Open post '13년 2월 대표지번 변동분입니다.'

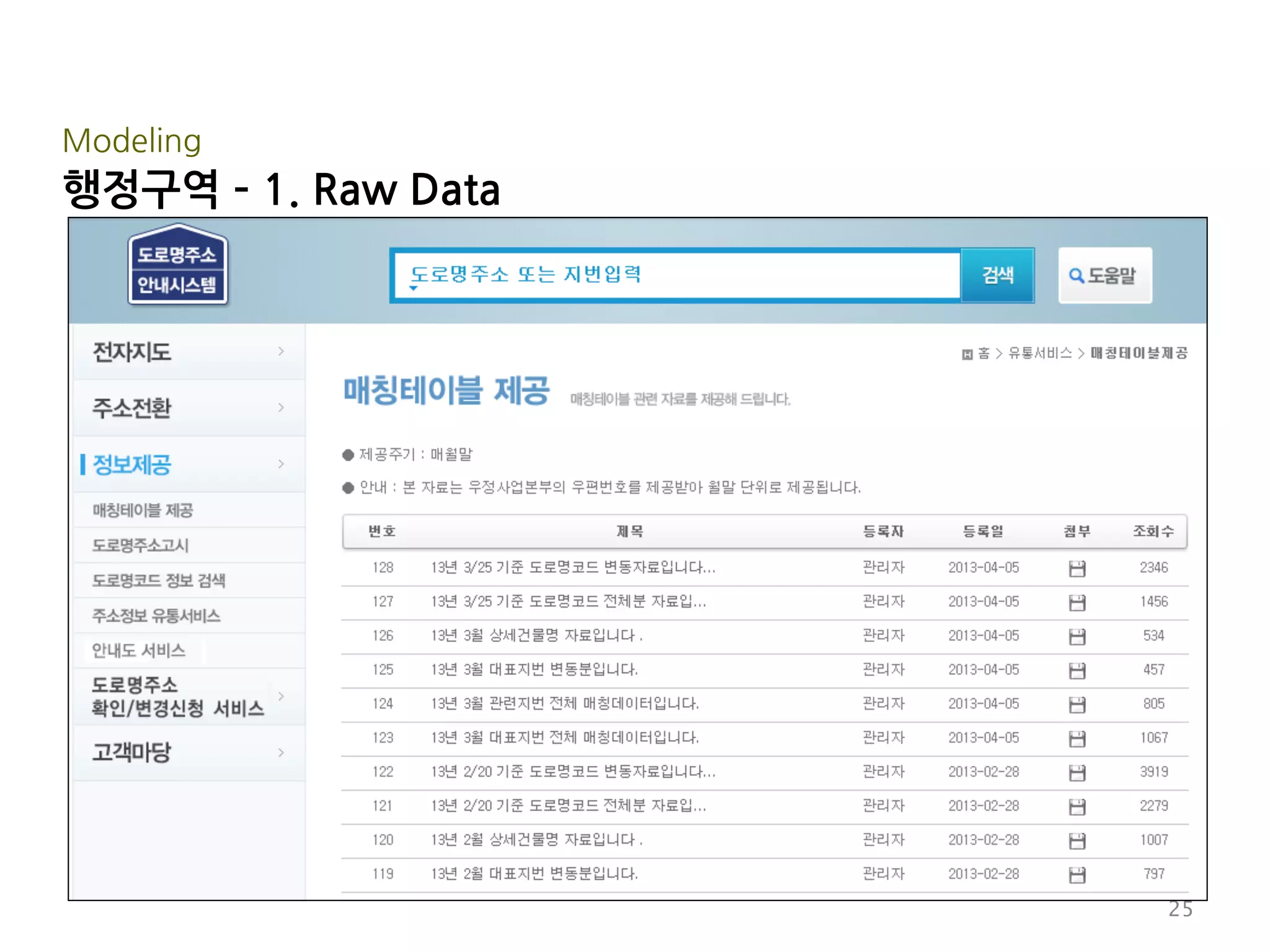point(535,875)
